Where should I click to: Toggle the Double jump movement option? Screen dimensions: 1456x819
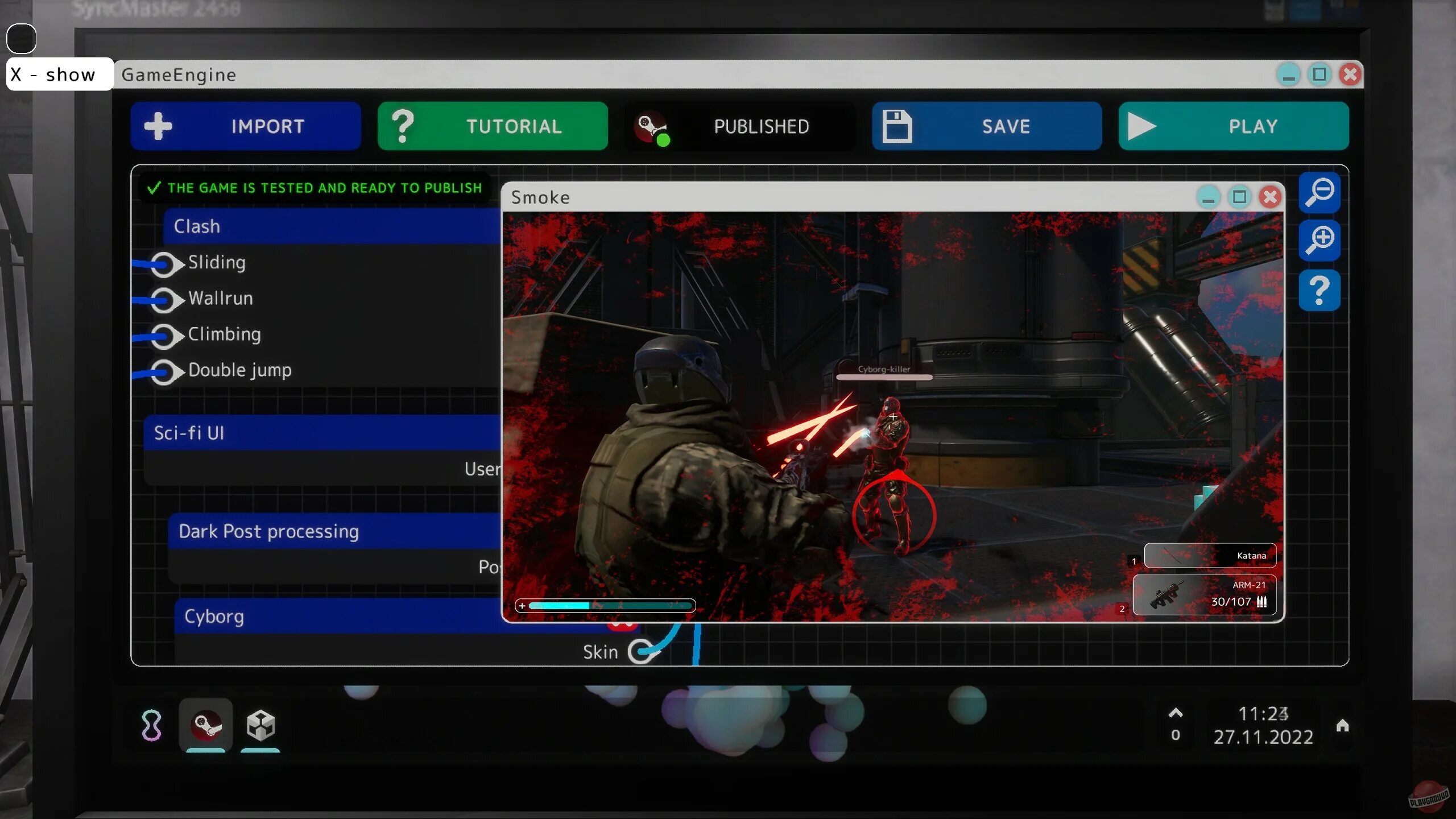point(163,369)
